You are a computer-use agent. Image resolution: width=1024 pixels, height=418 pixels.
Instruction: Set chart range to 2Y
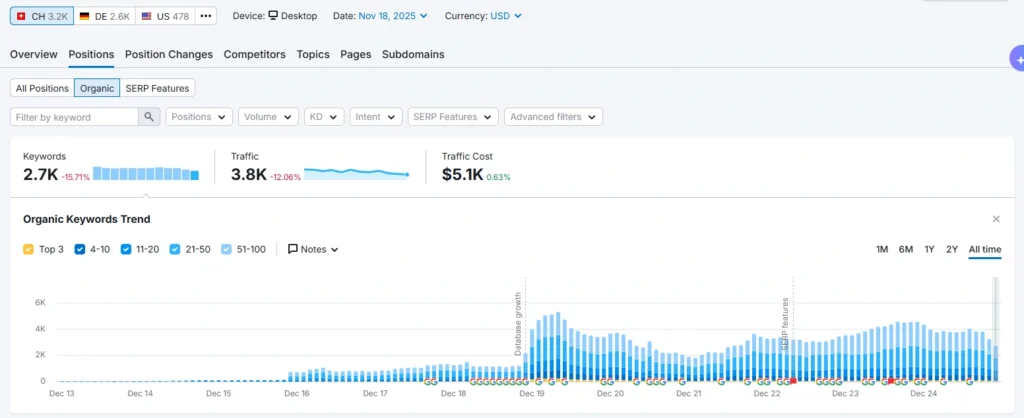[952, 249]
